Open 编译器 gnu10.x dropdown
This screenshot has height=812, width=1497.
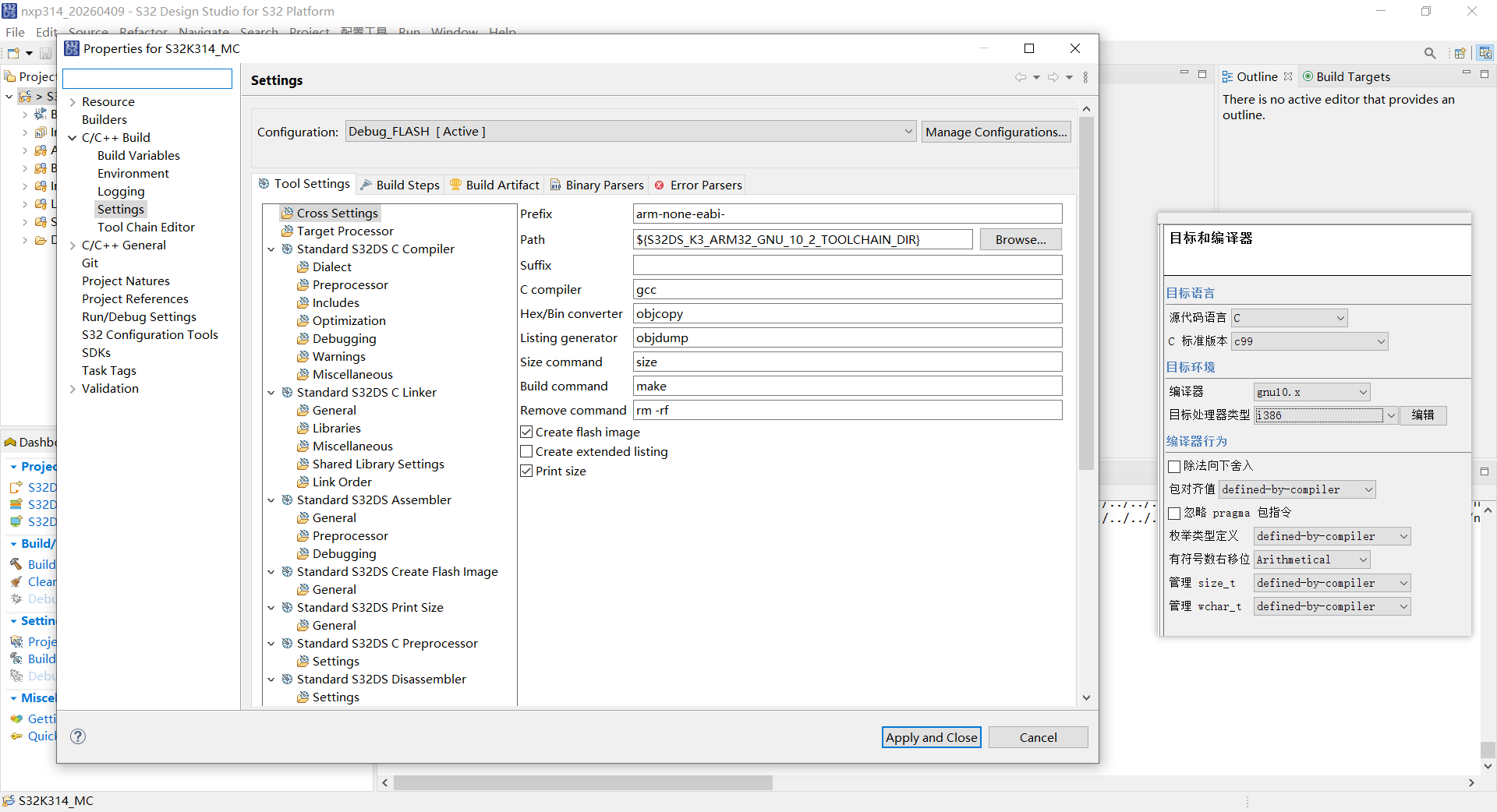coord(1311,392)
